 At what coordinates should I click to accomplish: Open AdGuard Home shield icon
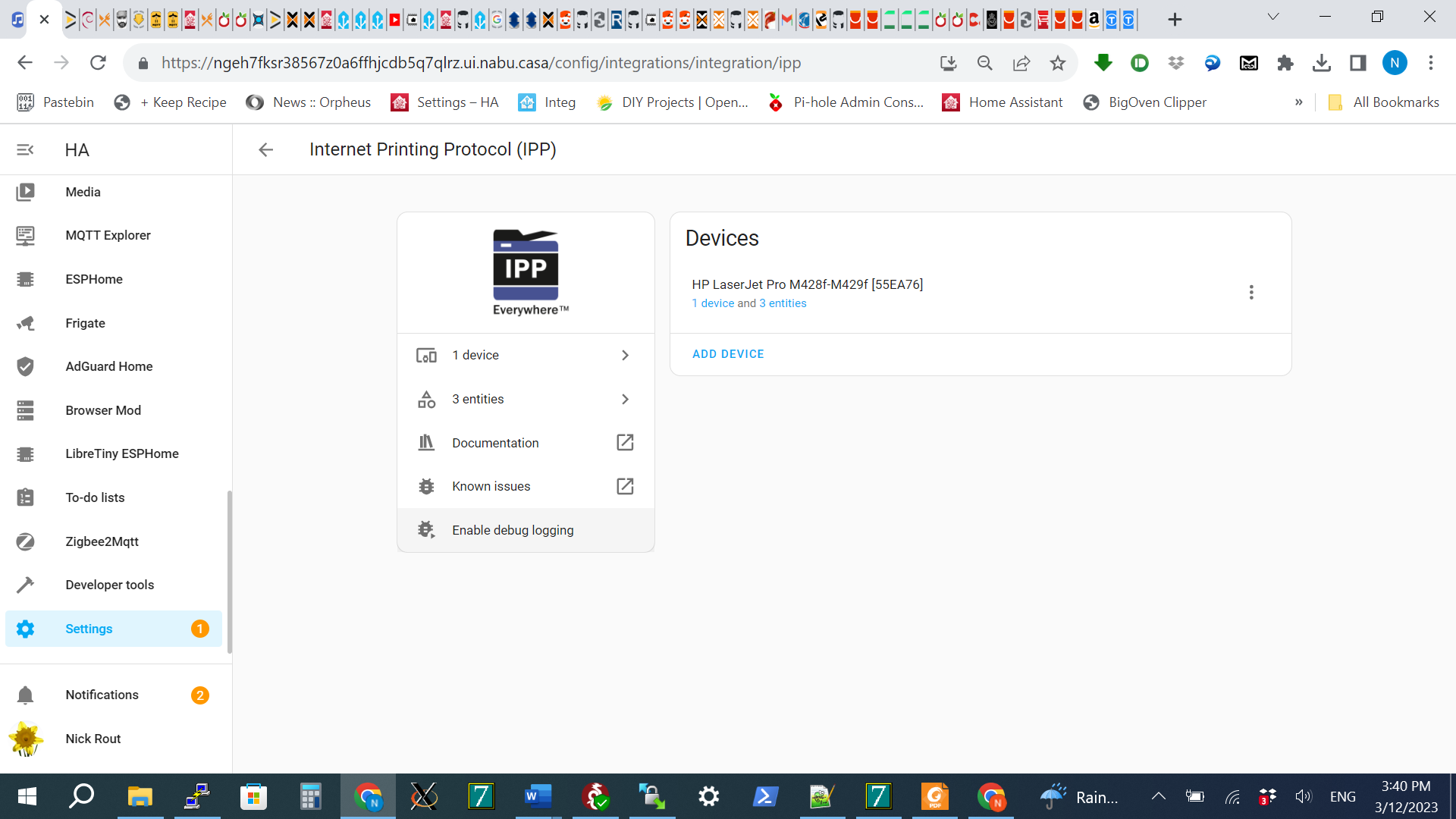point(25,366)
